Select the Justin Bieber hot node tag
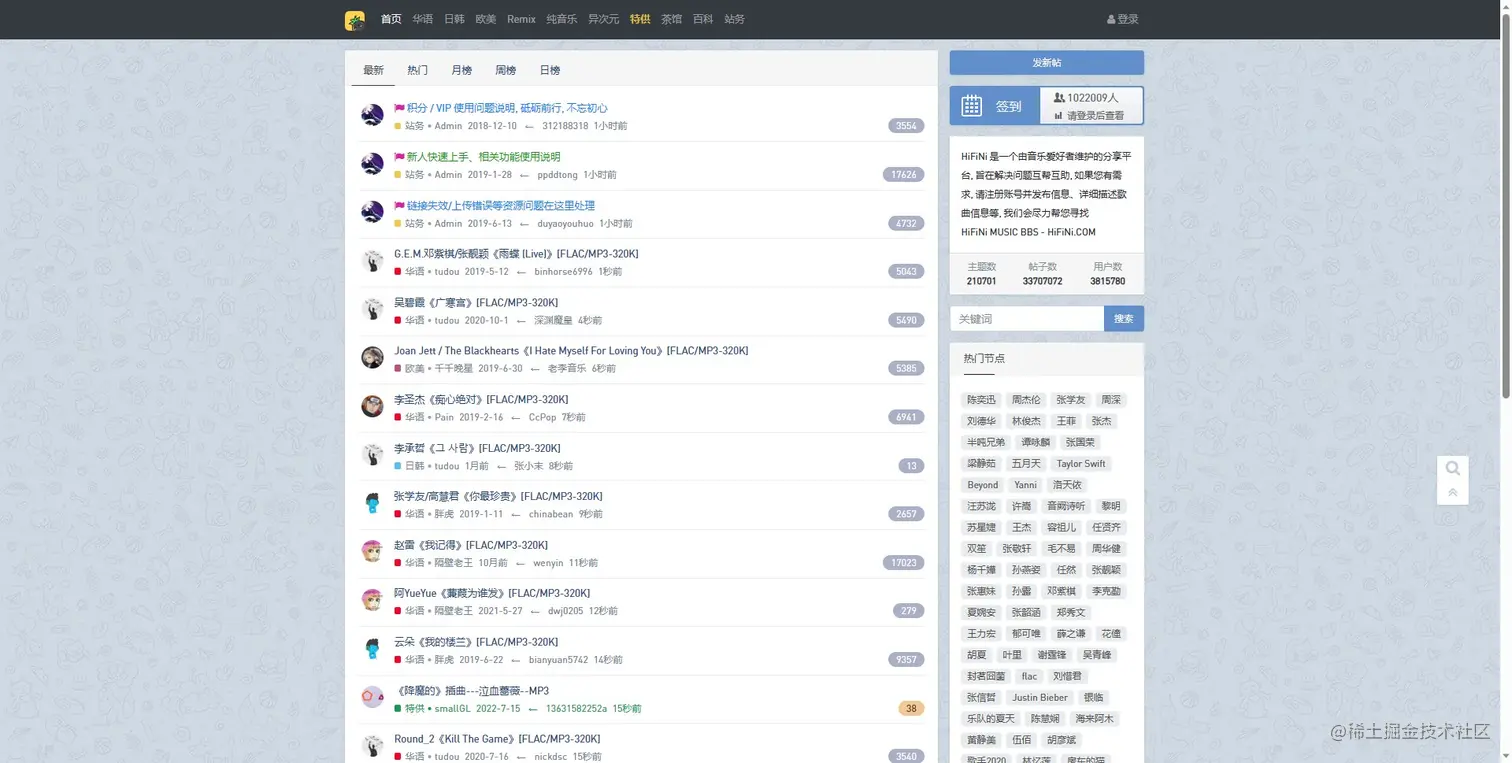Image resolution: width=1512 pixels, height=763 pixels. [x=1039, y=698]
